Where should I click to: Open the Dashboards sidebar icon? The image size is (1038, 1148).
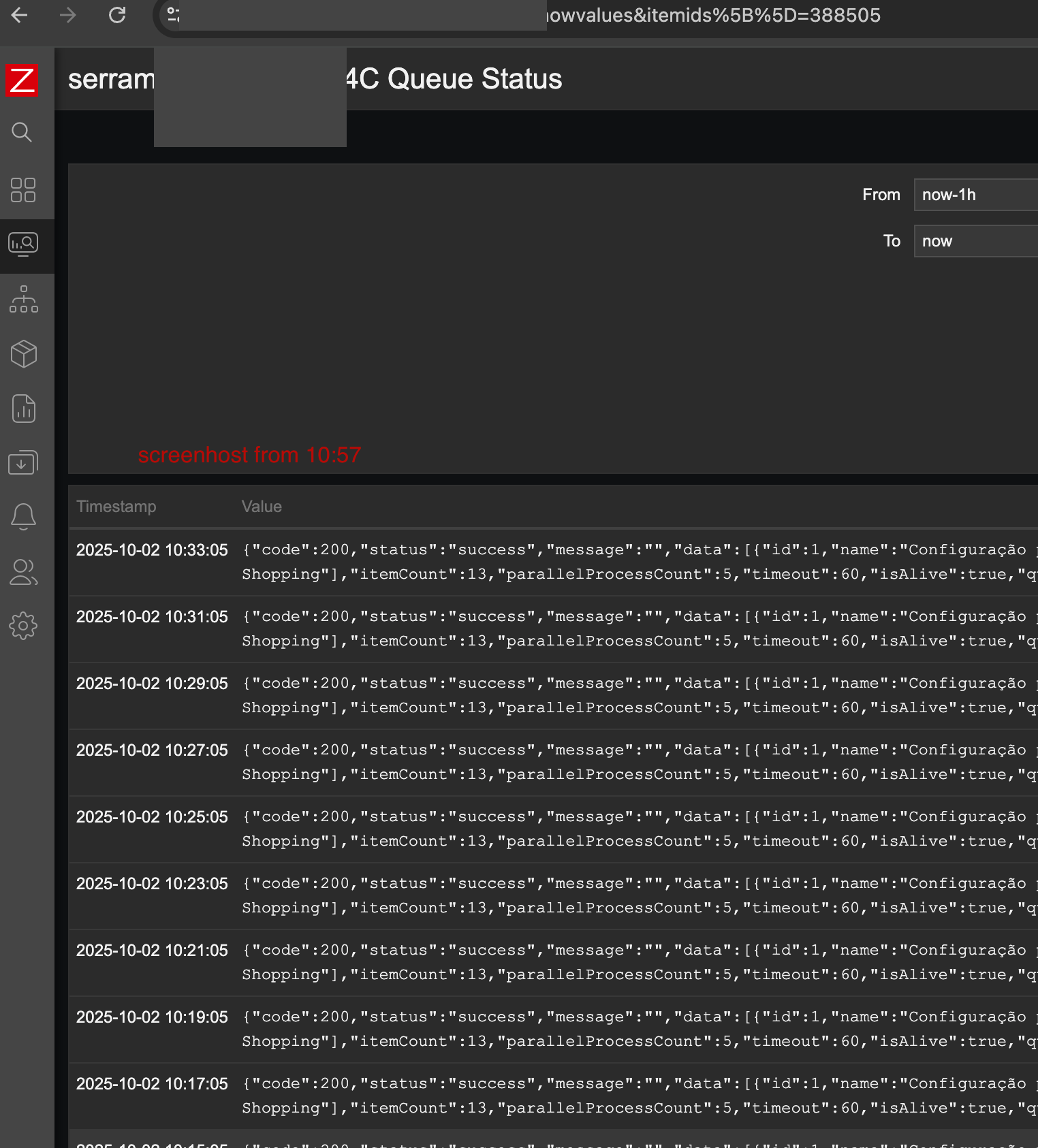pos(23,190)
